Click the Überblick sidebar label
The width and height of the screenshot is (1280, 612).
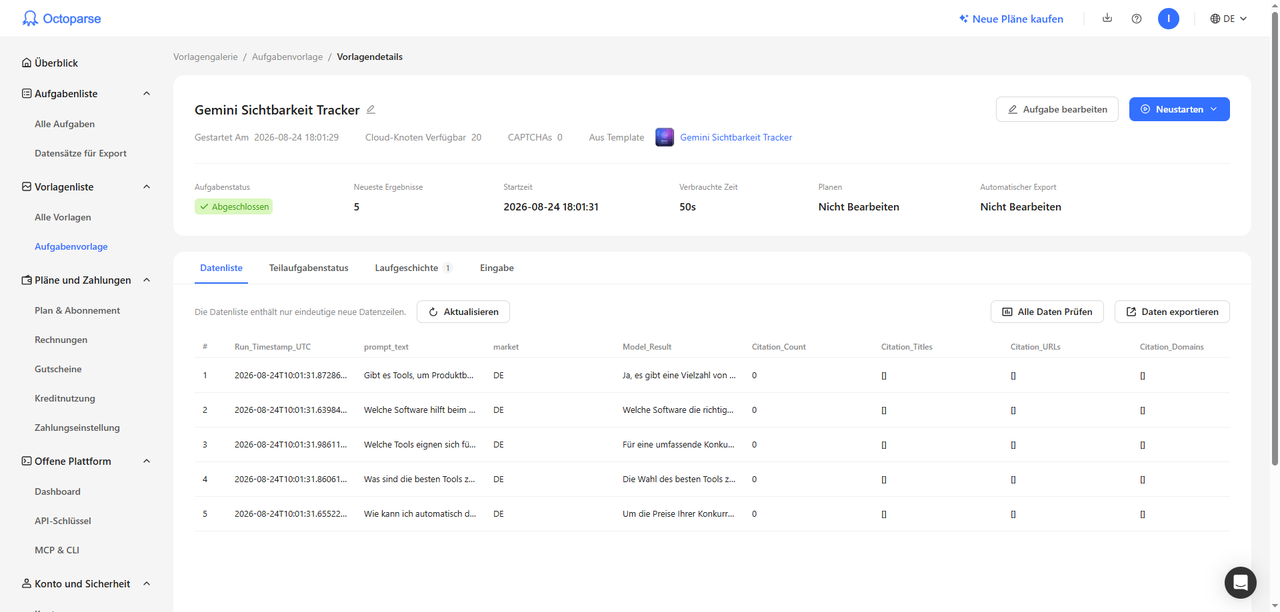(x=56, y=63)
